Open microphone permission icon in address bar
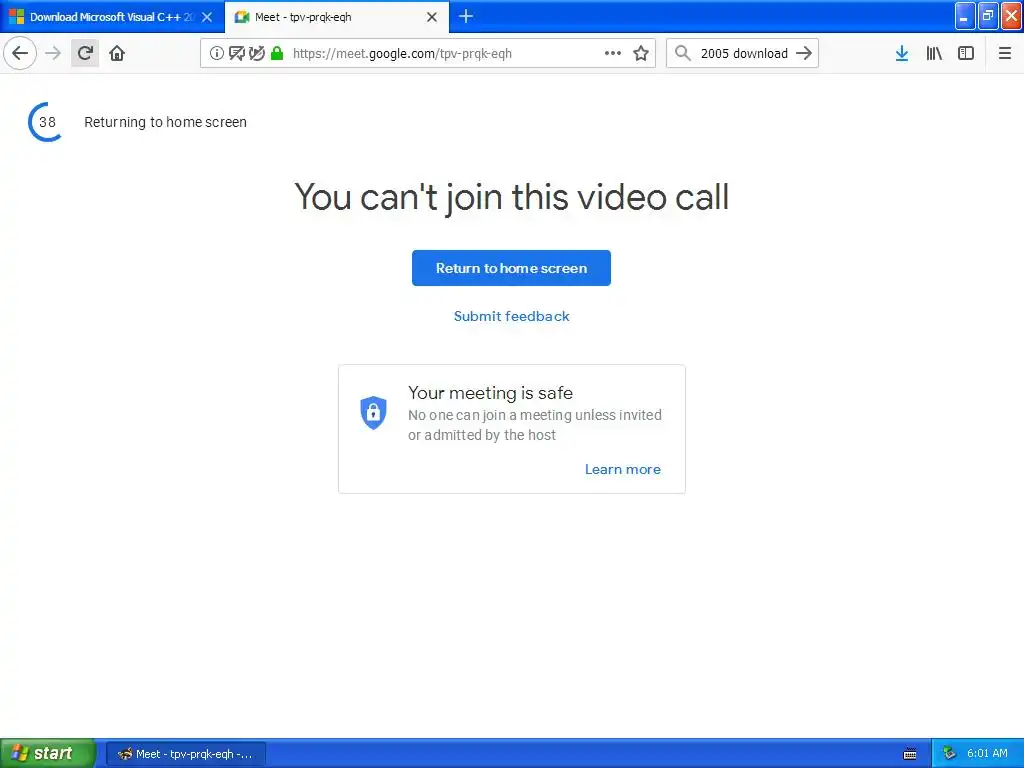The image size is (1024, 768). [x=257, y=54]
